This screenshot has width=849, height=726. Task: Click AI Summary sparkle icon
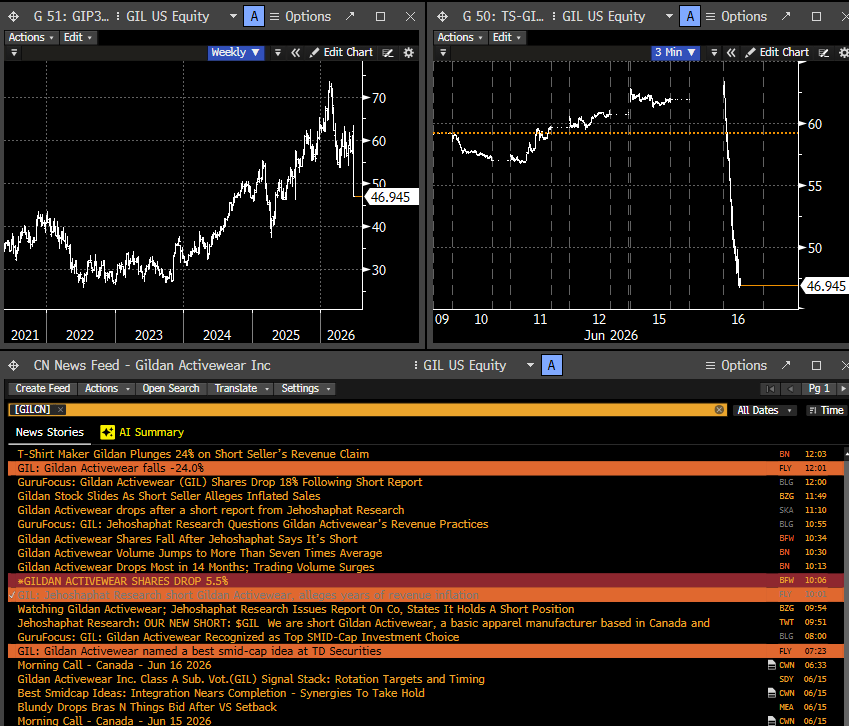tap(107, 432)
